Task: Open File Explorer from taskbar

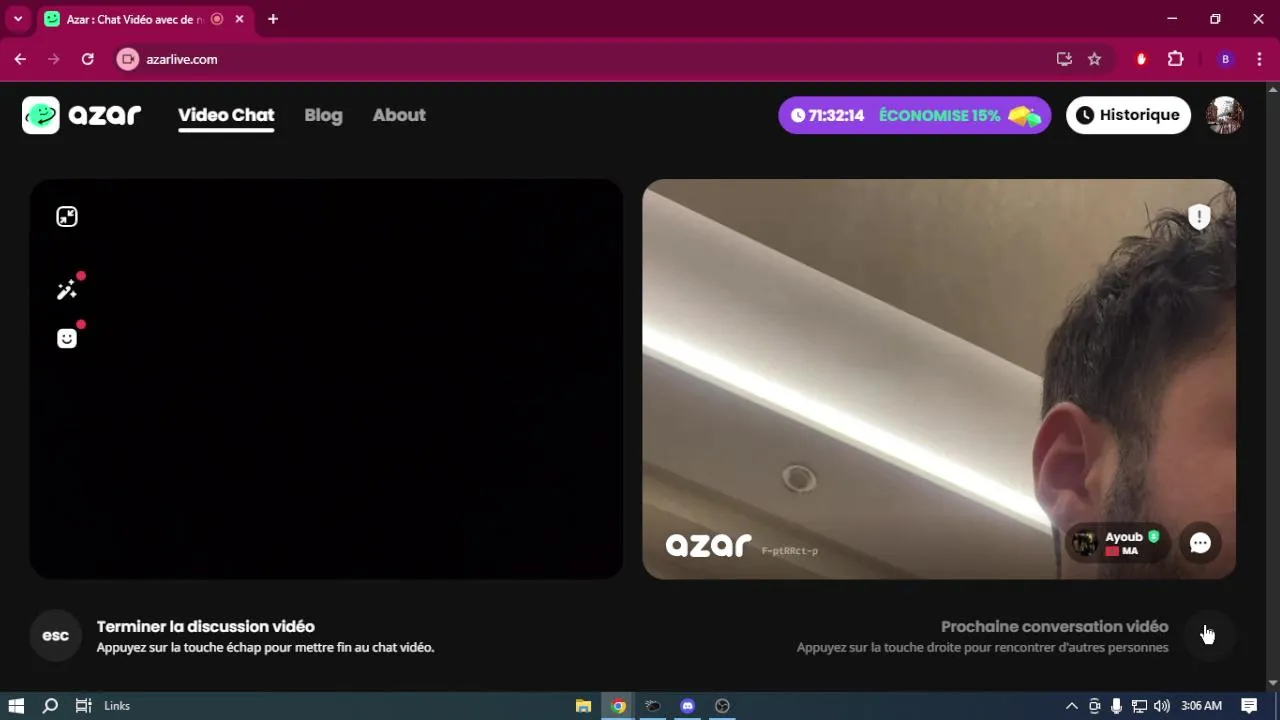Action: point(583,706)
